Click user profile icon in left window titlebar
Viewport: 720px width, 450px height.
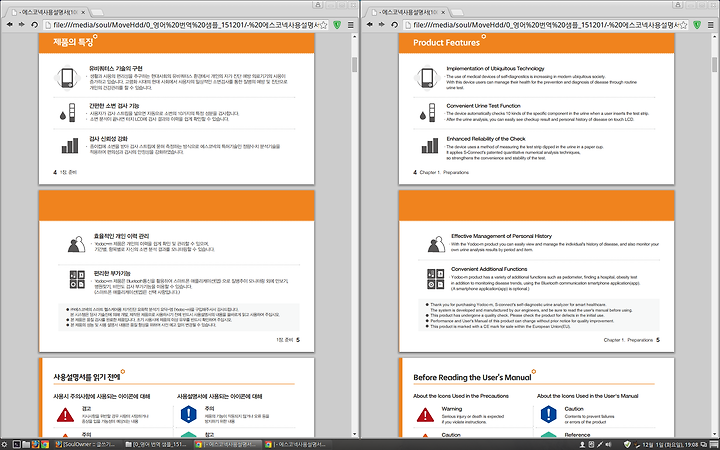click(317, 5)
